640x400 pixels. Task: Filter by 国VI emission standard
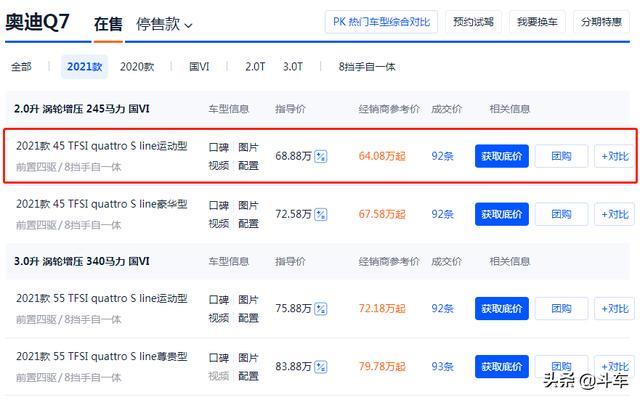(199, 67)
